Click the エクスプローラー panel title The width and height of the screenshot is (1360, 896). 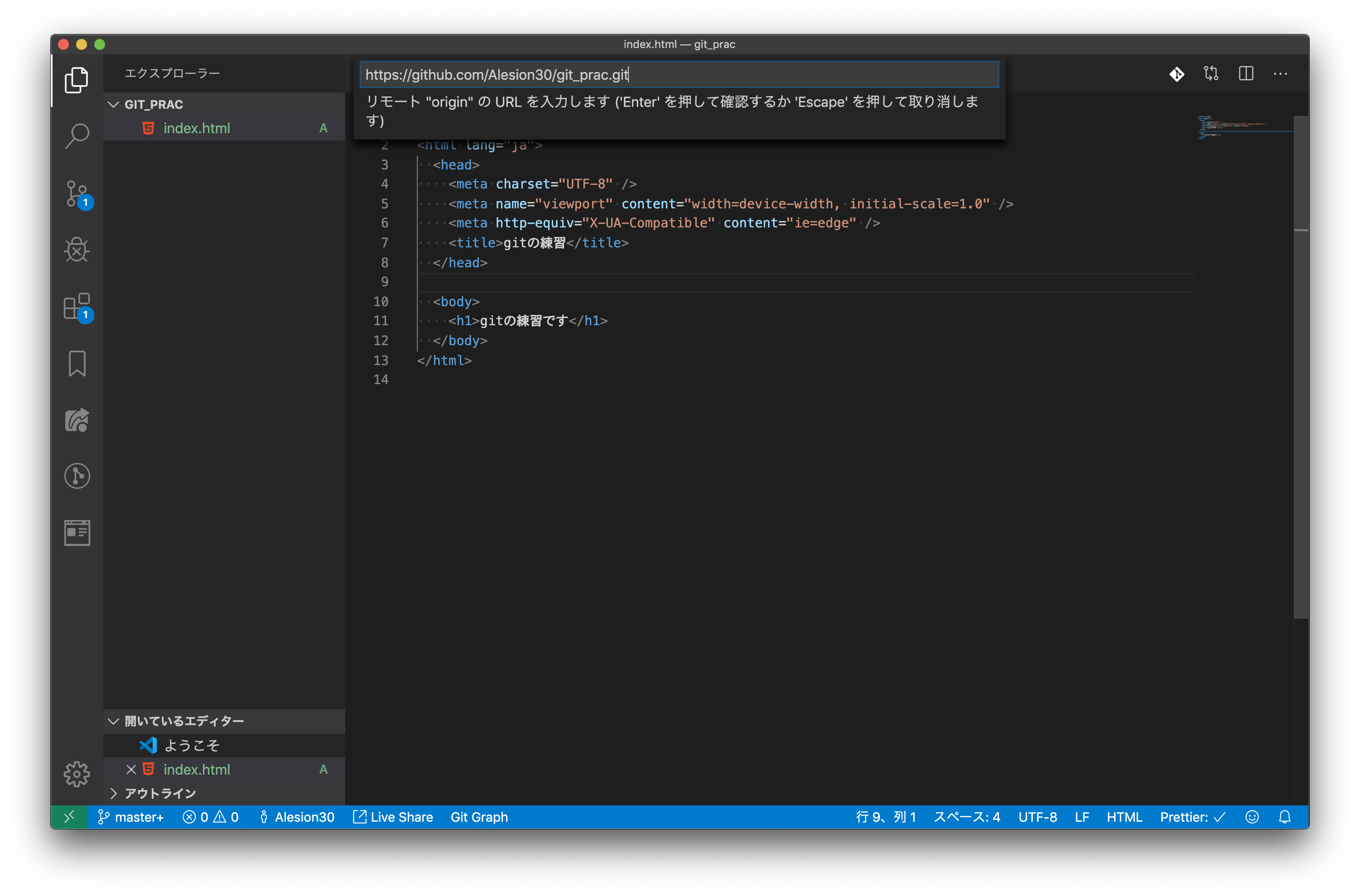[x=172, y=73]
